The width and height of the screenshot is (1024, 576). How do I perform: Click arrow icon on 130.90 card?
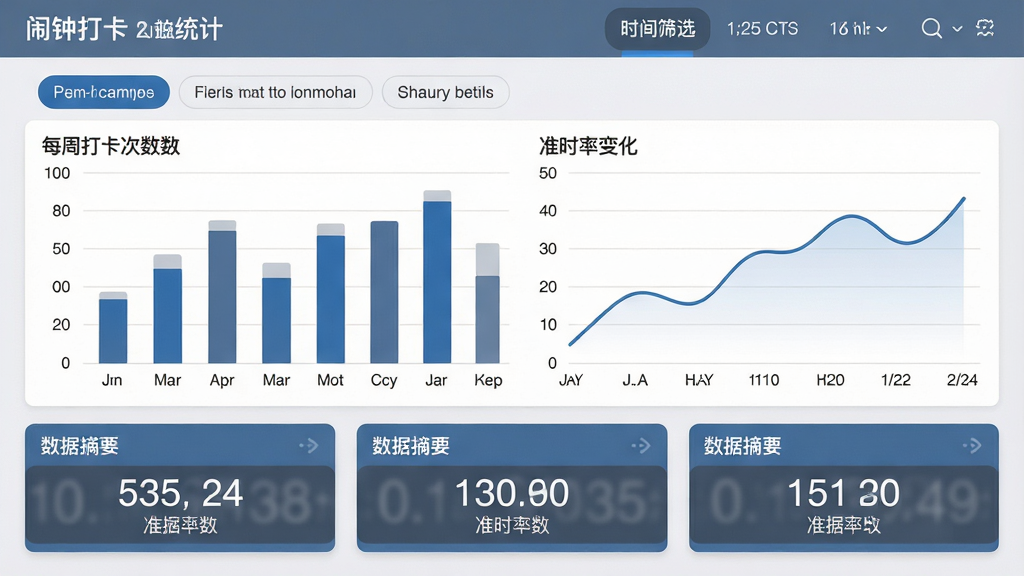[x=641, y=446]
